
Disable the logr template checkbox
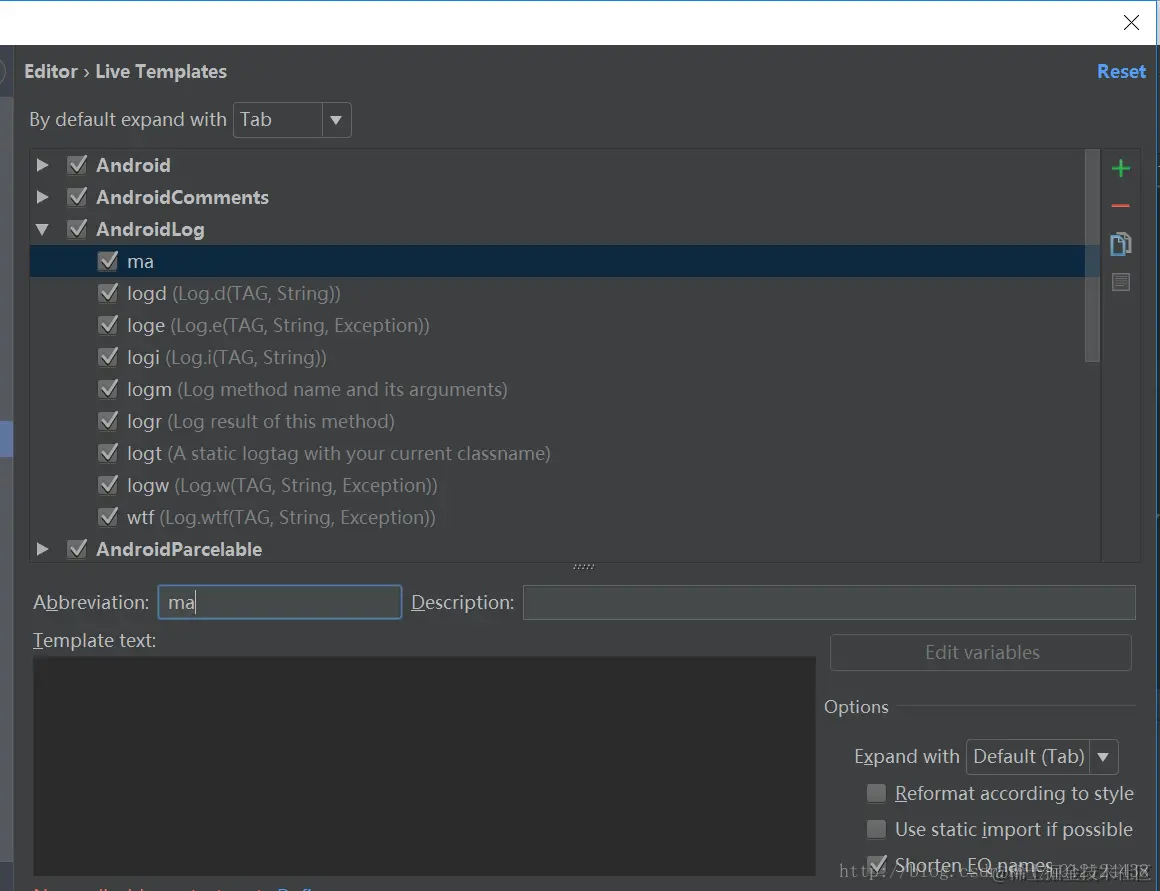[x=108, y=421]
